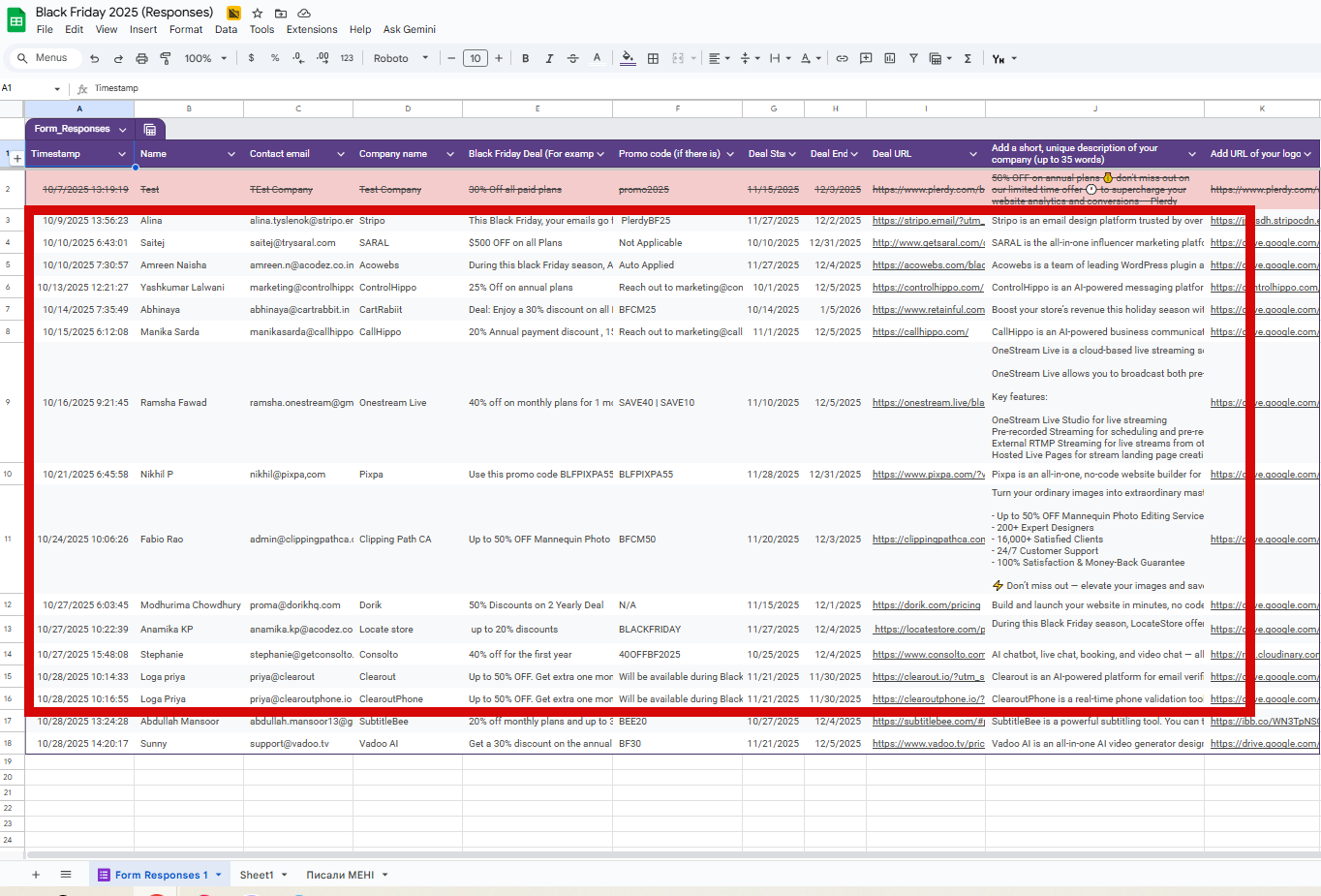1321x896 pixels.
Task: Click the Menus search box
Action: click(45, 58)
